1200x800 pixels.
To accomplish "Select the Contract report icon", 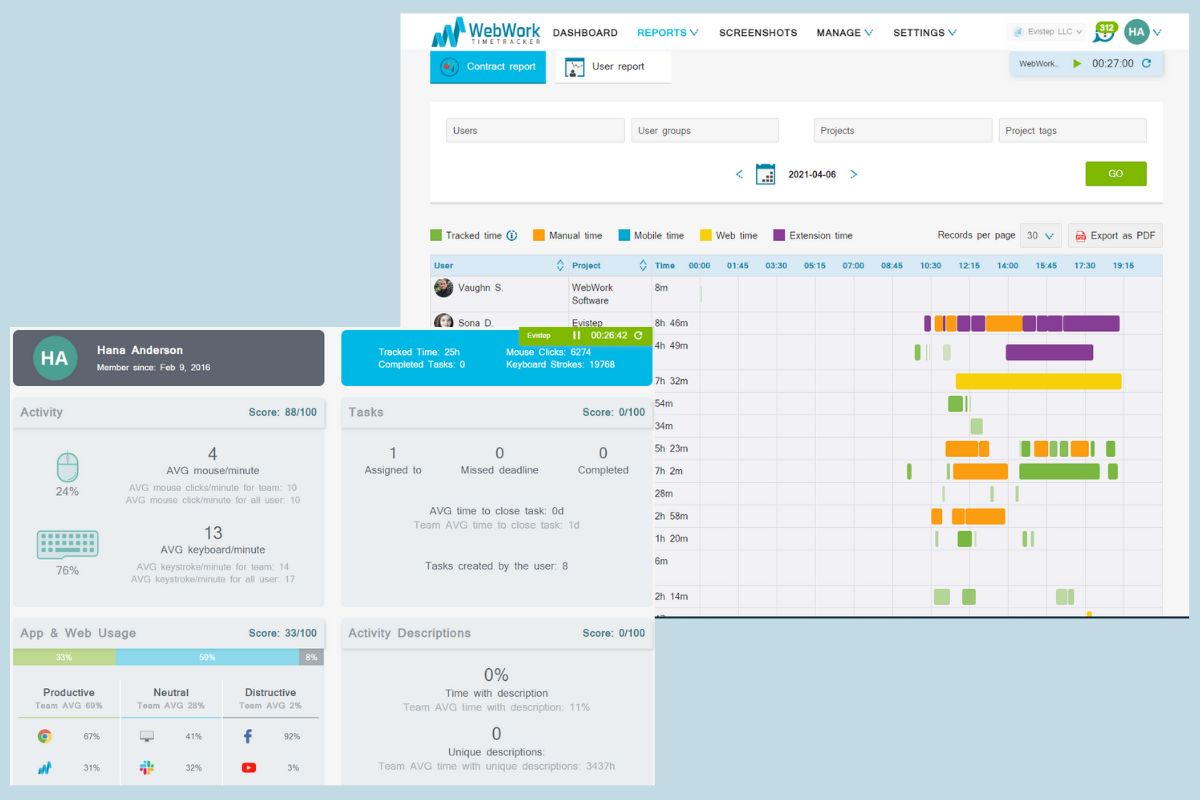I will pyautogui.click(x=451, y=67).
